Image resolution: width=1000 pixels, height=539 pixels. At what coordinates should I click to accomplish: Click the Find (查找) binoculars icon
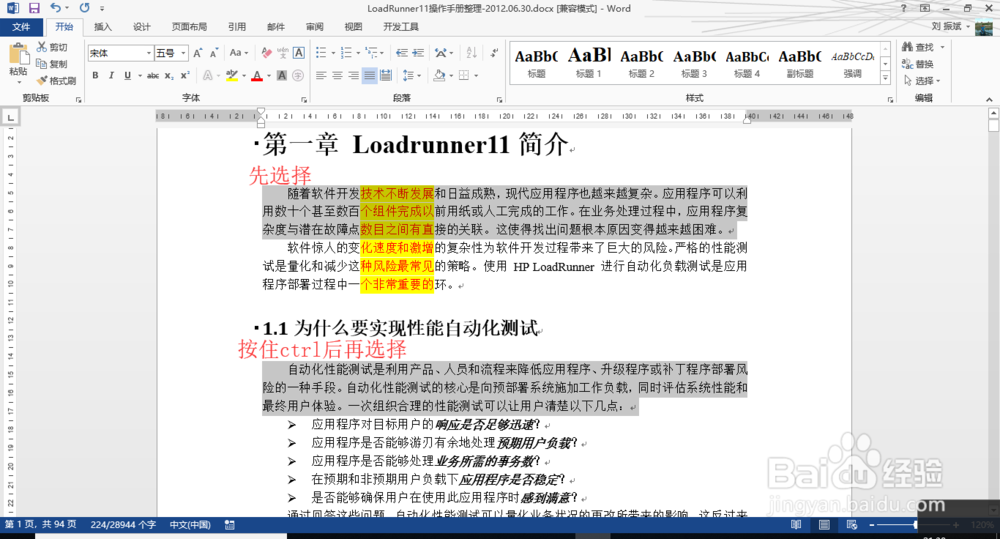pos(908,47)
